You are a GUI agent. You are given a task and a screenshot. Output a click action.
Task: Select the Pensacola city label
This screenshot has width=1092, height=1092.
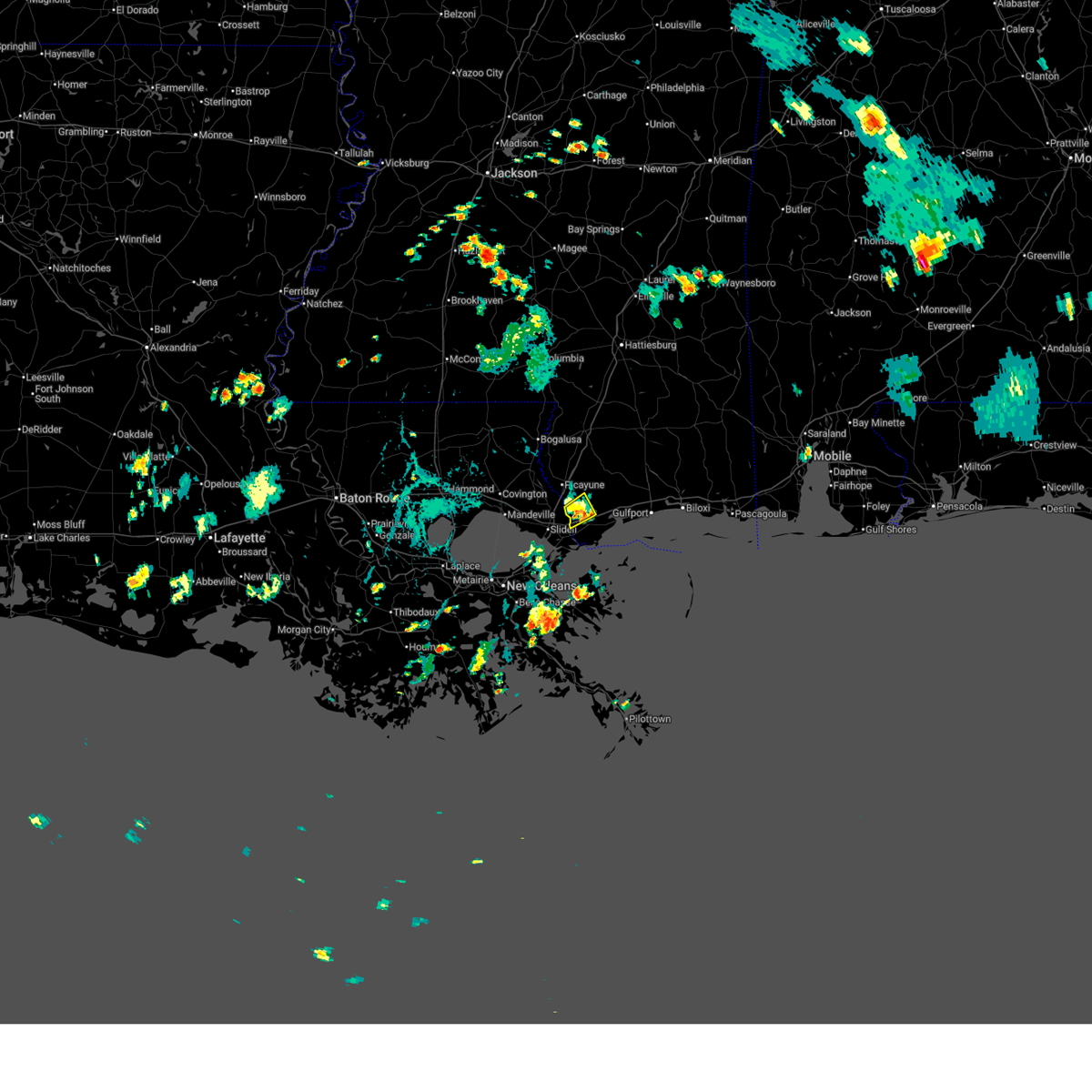point(960,506)
